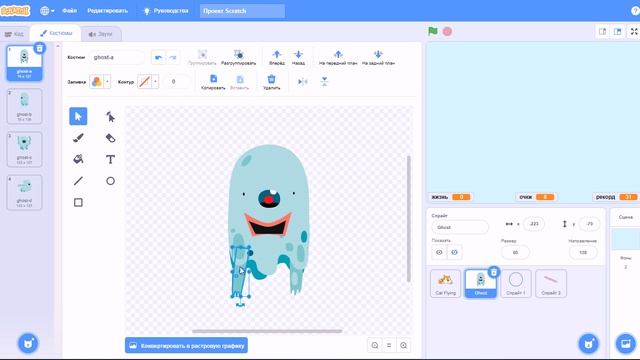
Task: Select the Circle tool
Action: click(110, 181)
